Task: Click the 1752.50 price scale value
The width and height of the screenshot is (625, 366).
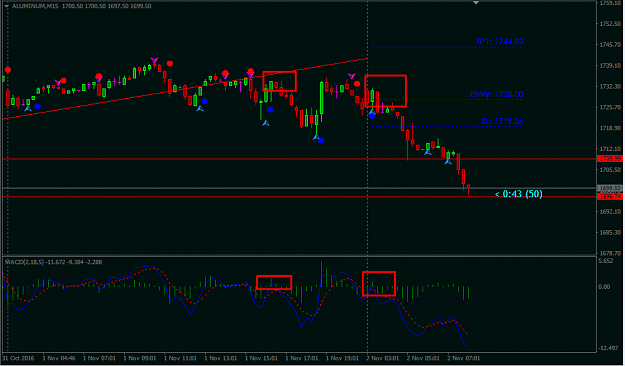Action: (610, 24)
